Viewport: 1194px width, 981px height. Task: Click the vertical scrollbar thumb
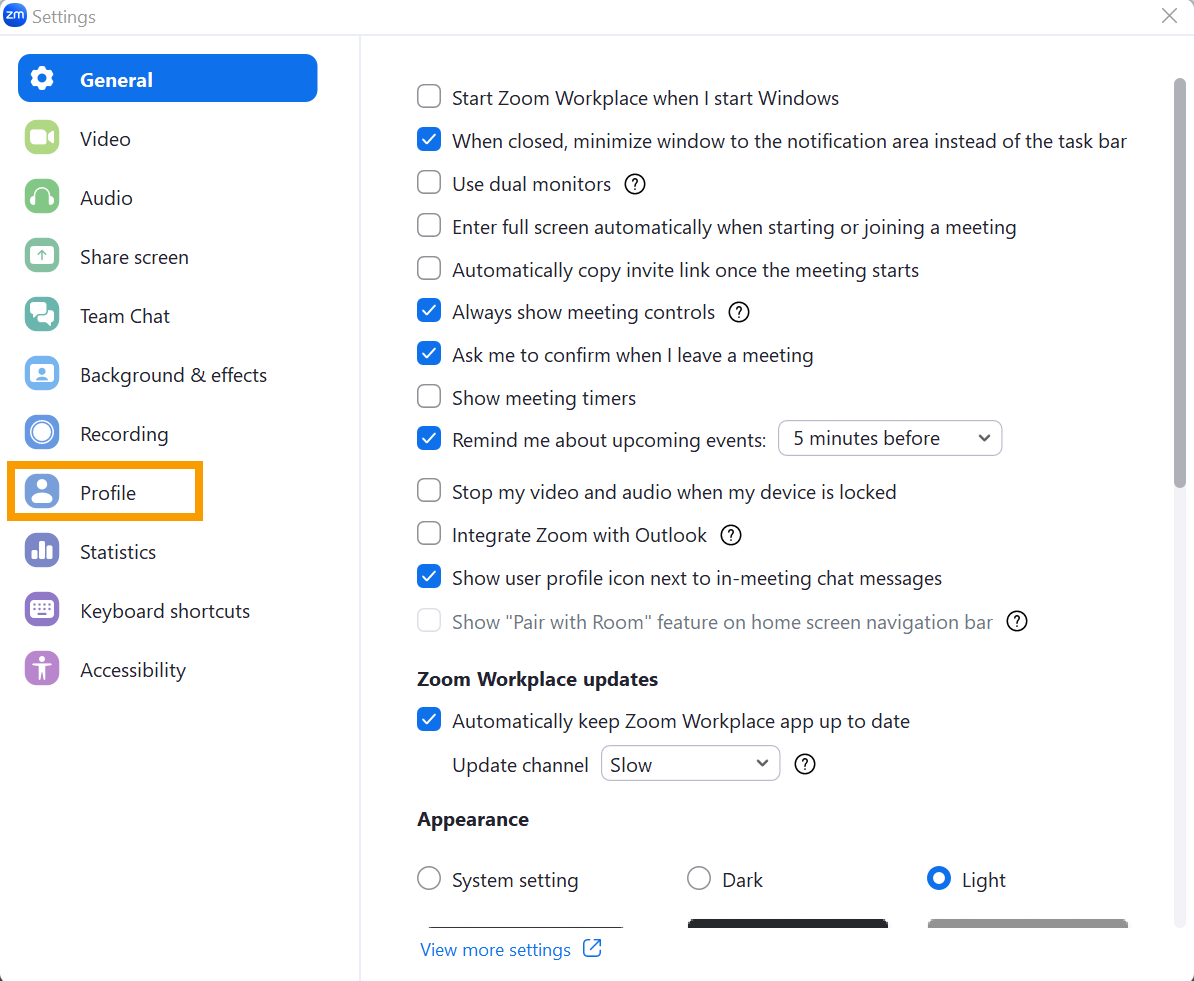pyautogui.click(x=1180, y=282)
